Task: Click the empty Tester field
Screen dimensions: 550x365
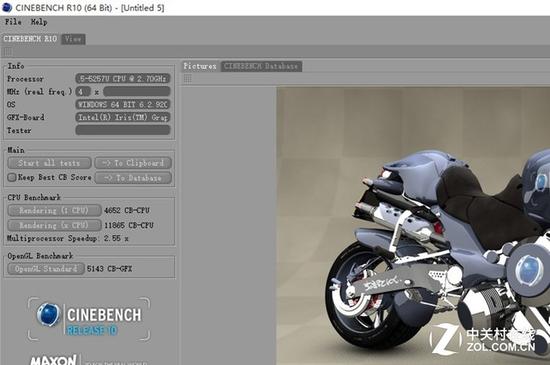Action: point(123,130)
